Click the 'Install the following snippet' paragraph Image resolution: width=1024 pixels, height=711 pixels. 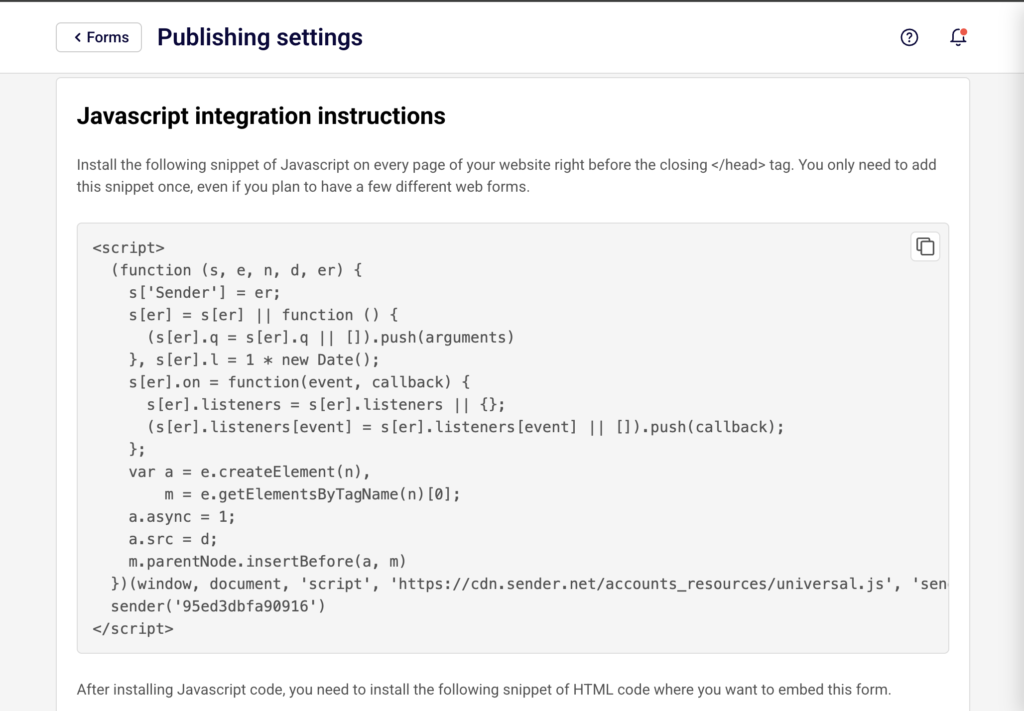(x=507, y=176)
